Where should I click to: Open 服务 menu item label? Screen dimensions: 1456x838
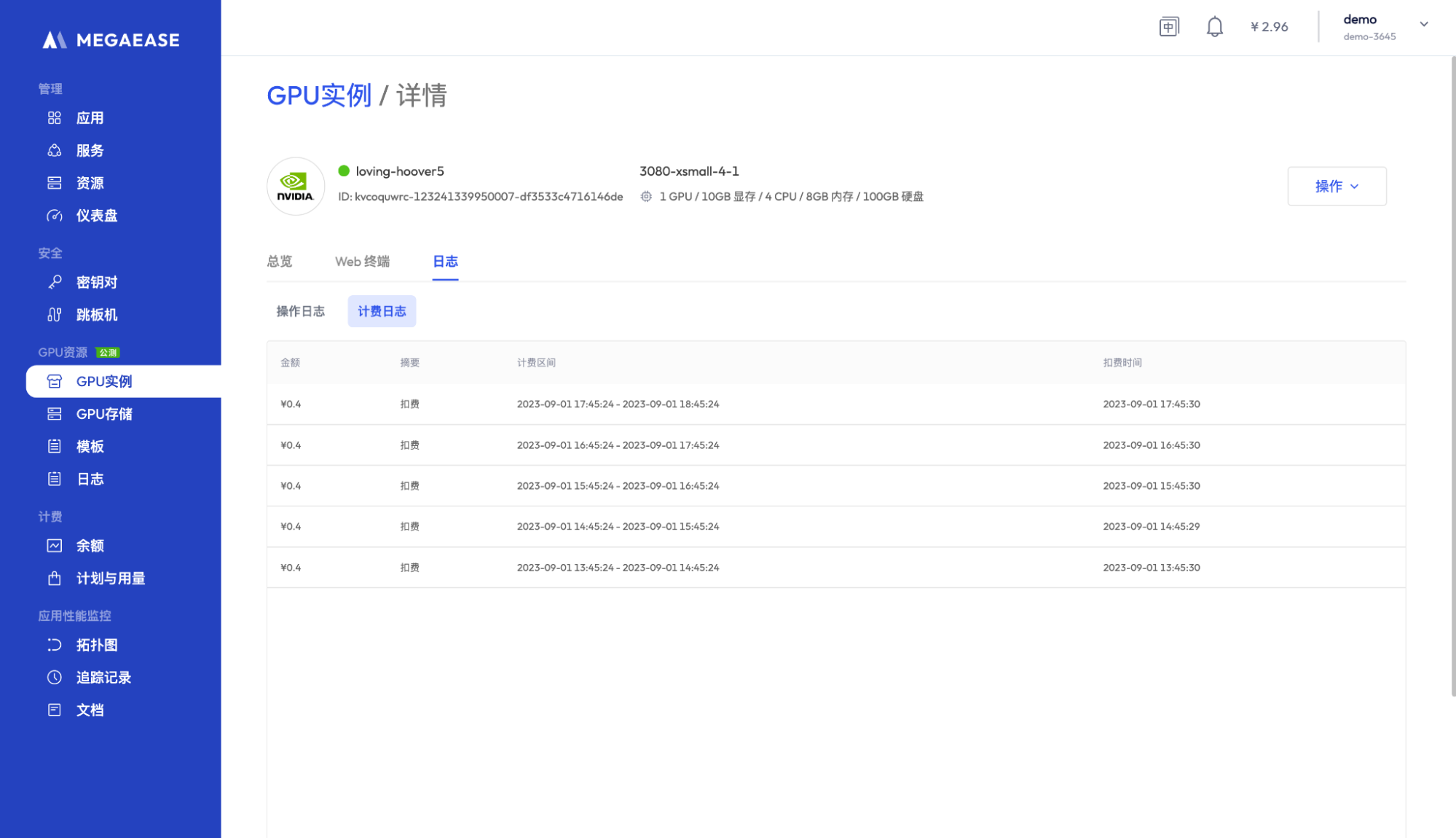pos(90,151)
